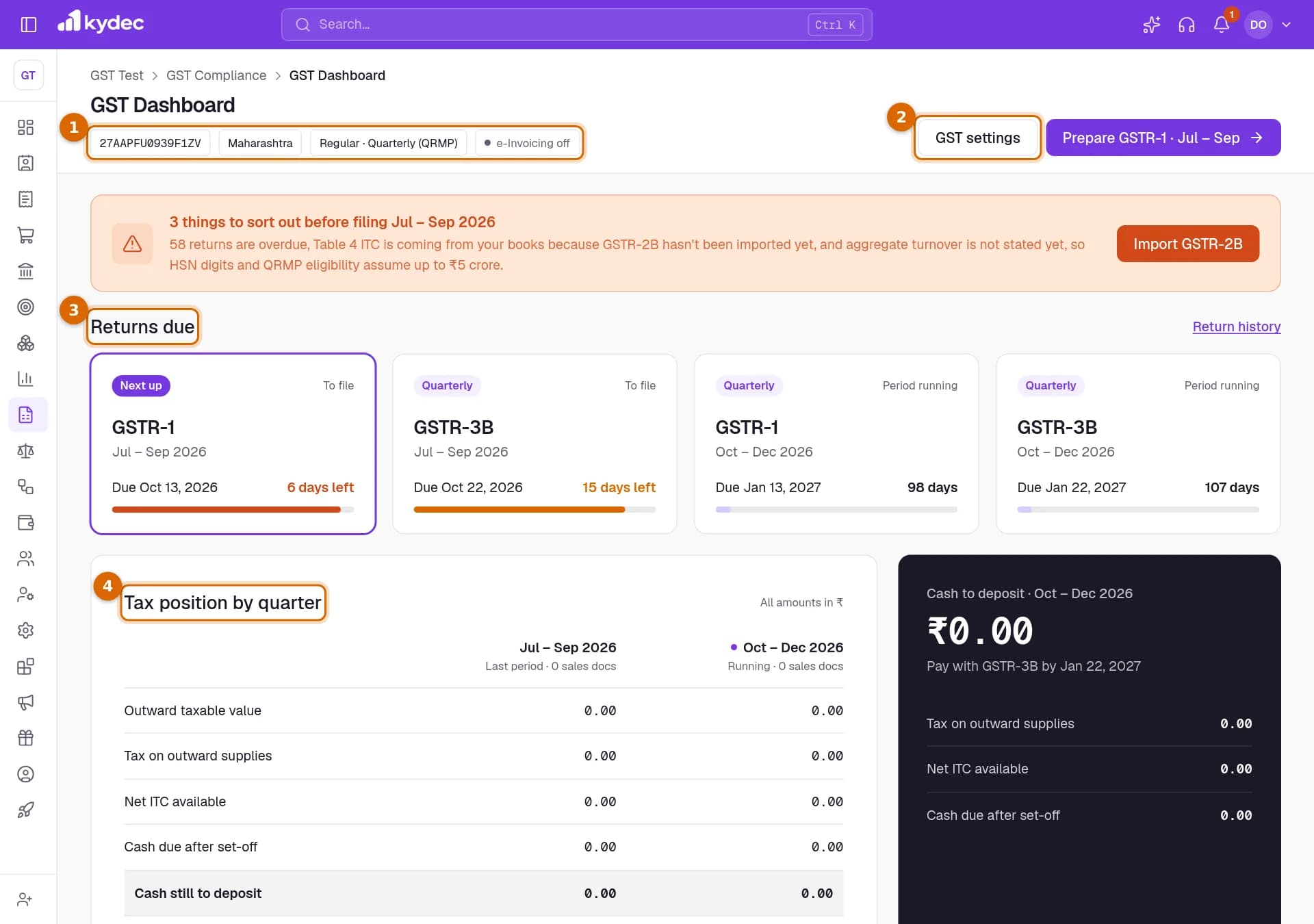Collapse the sidebar with the panel icon
1314x924 pixels.
28,25
